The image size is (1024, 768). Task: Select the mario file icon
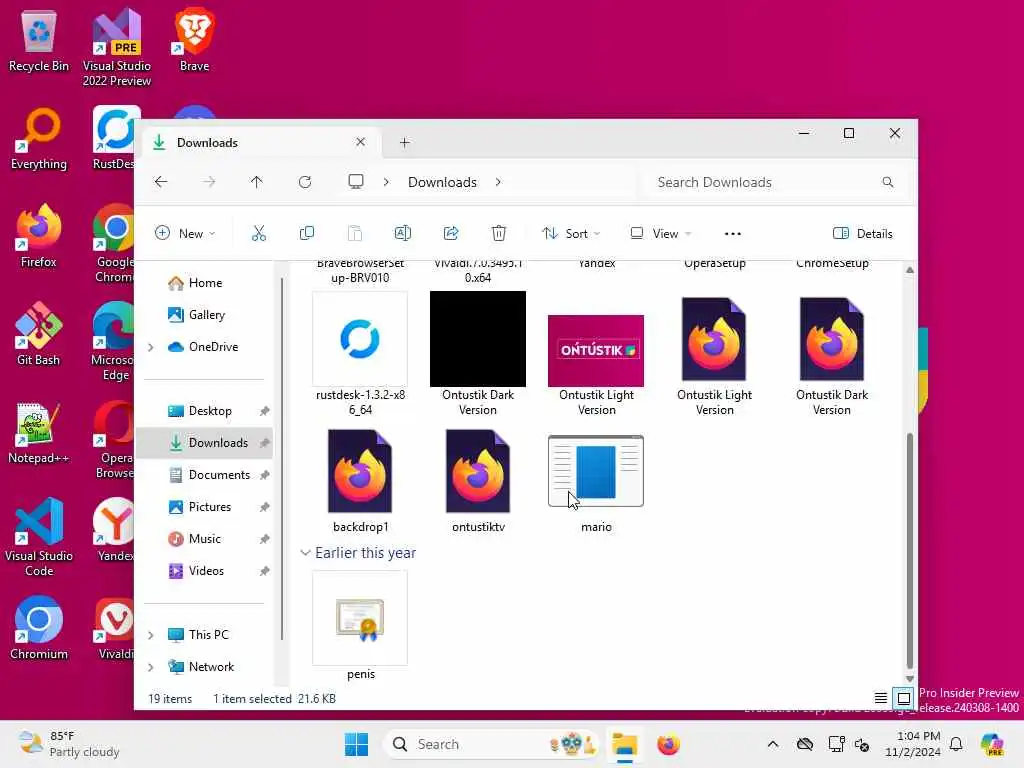pos(596,472)
